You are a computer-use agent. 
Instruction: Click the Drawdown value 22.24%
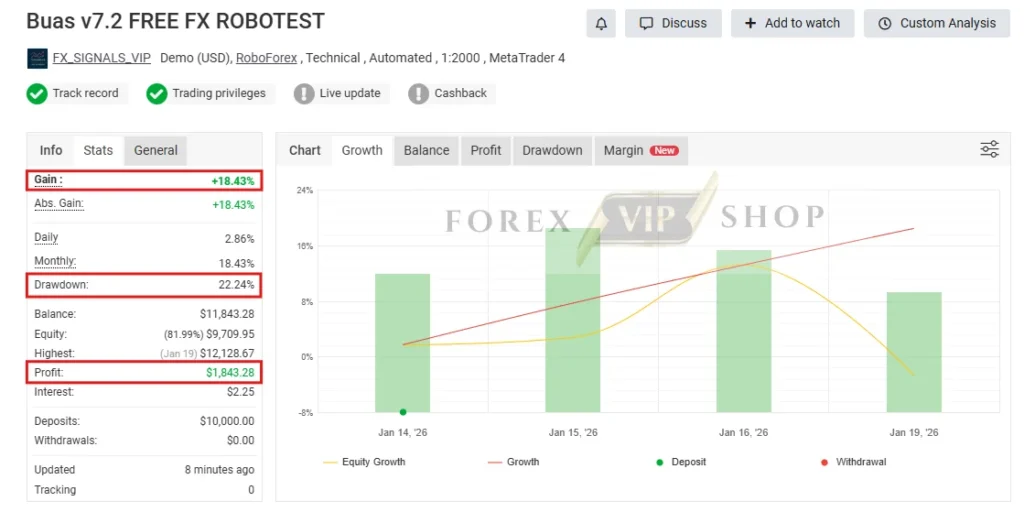tap(236, 285)
